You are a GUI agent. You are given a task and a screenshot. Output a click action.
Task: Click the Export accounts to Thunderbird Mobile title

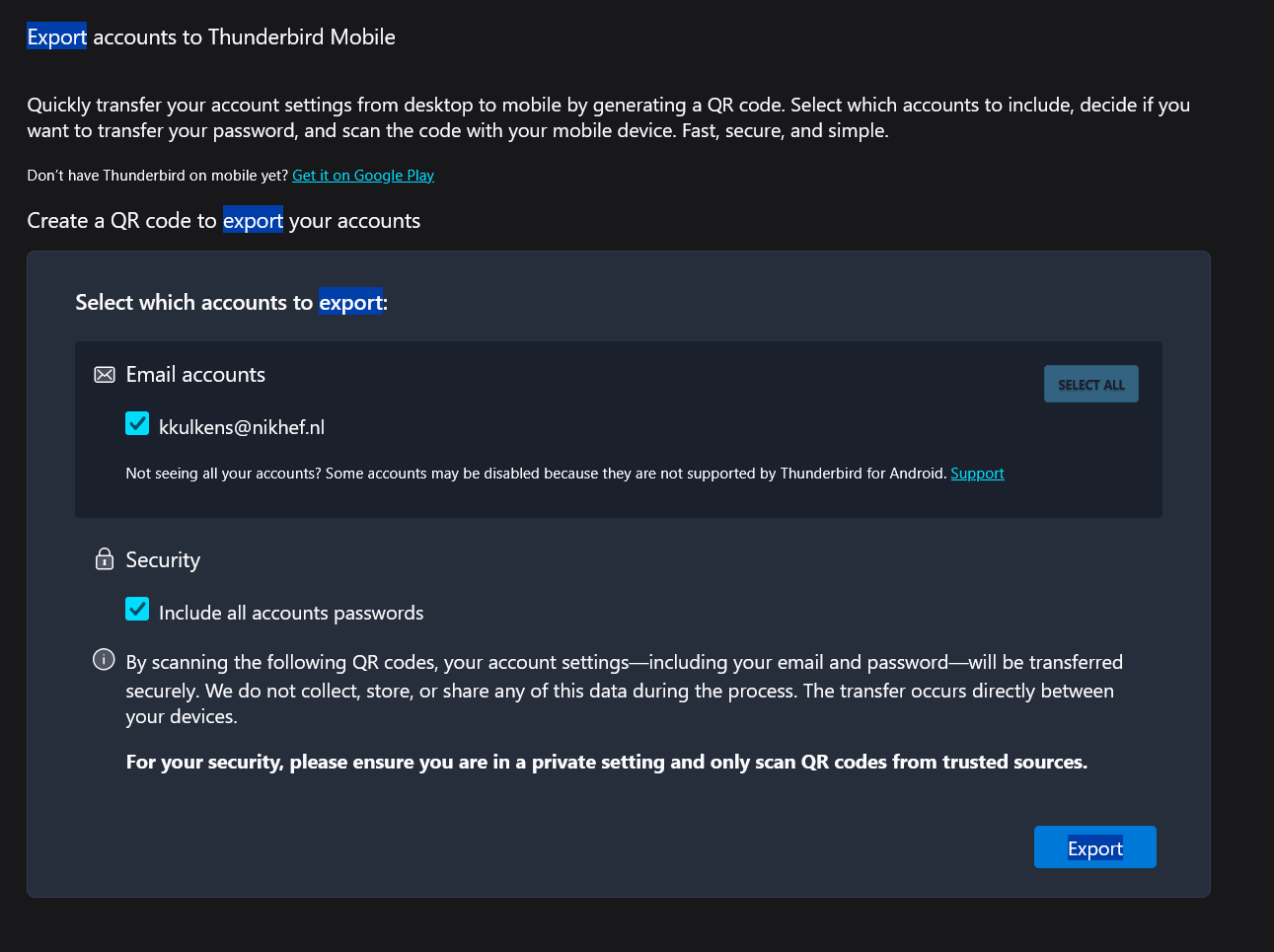[x=211, y=37]
